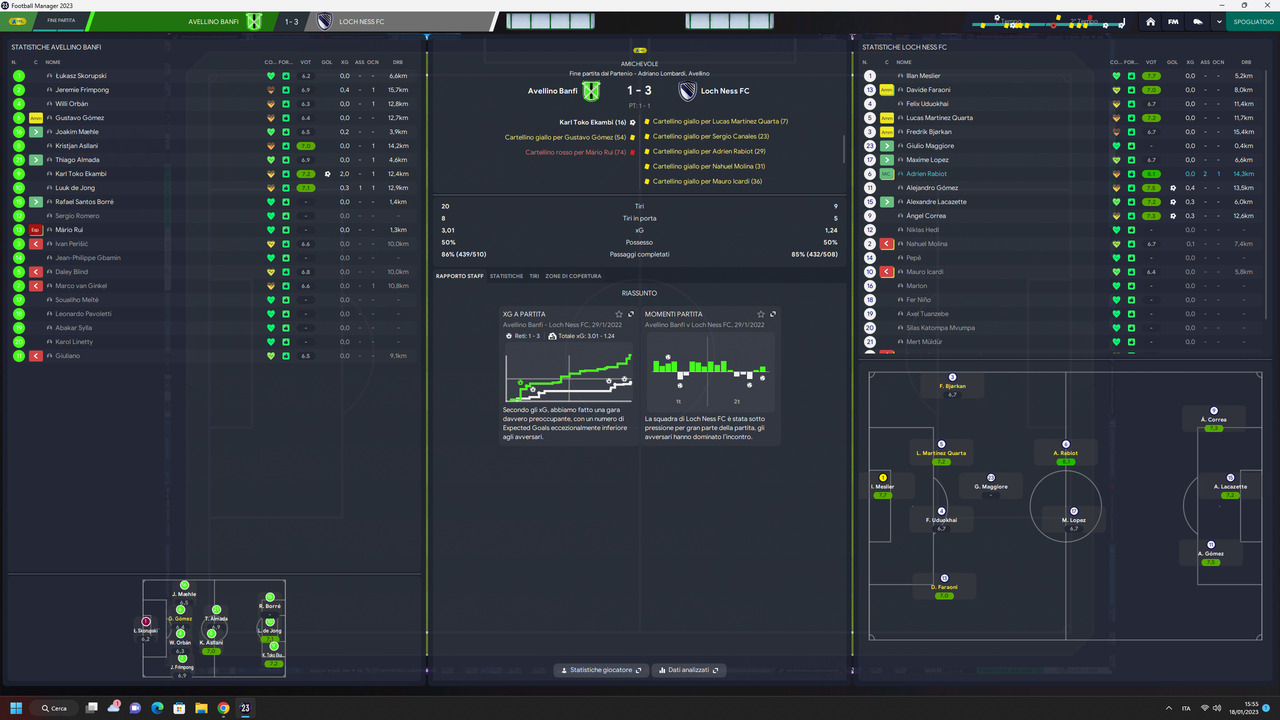Viewport: 1280px width, 720px height.
Task: Expand the MOMENTI PARTITA card
Action: 773,314
